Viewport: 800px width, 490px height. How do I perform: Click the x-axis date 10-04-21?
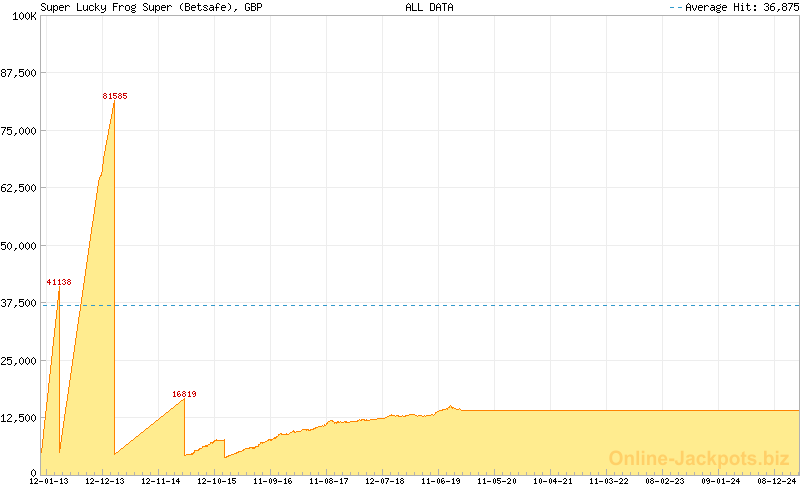pyautogui.click(x=553, y=481)
